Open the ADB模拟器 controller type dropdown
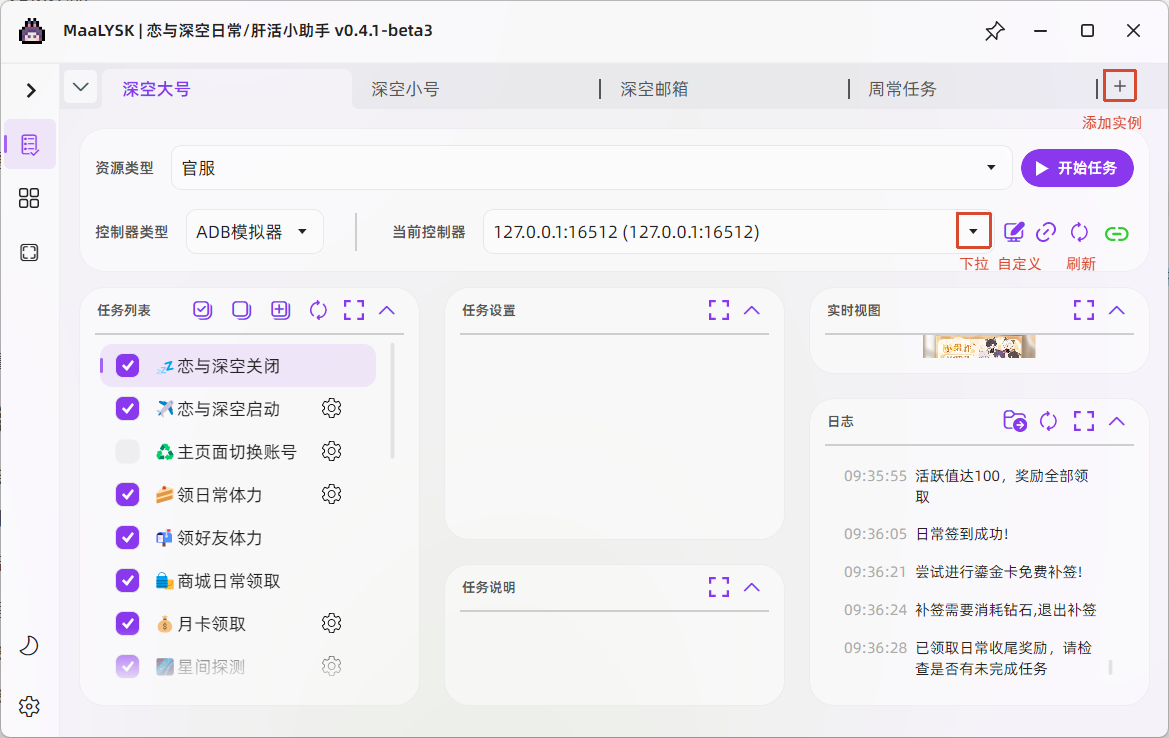The height and width of the screenshot is (738, 1169). point(254,232)
